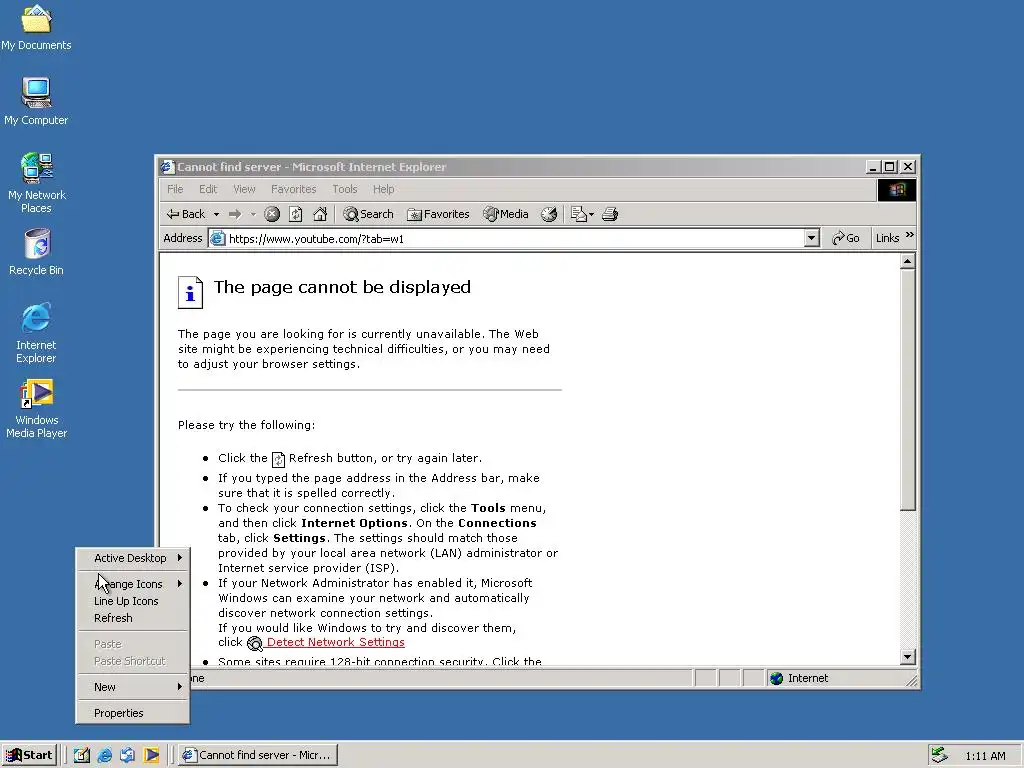Click the scrollbar down arrow
This screenshot has width=1024, height=768.
tap(907, 657)
